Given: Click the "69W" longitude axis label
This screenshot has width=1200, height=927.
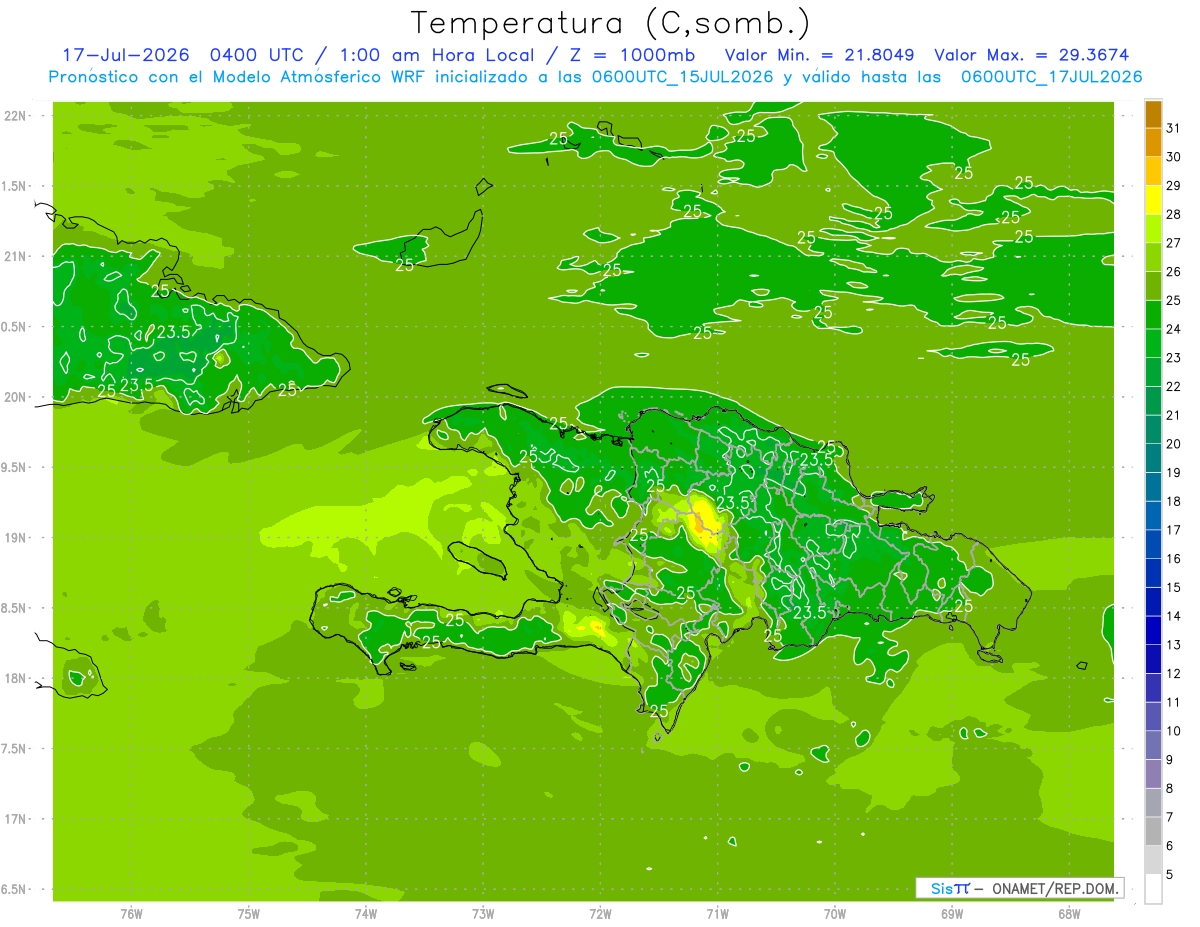Looking at the screenshot, I should [x=952, y=914].
